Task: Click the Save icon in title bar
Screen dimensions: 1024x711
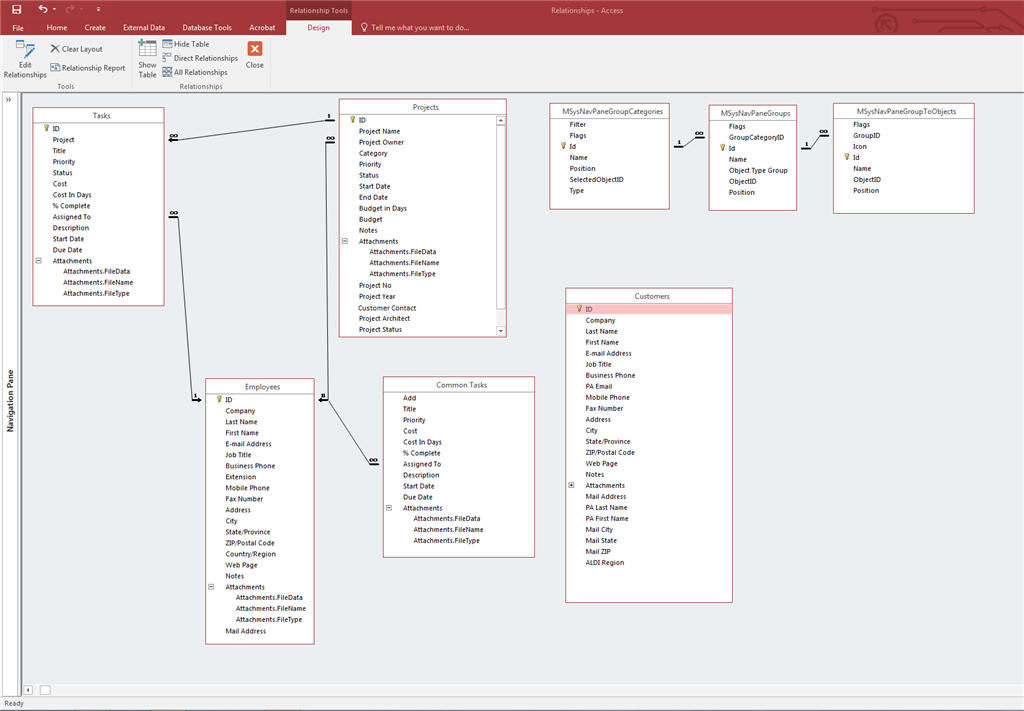Action: point(17,9)
